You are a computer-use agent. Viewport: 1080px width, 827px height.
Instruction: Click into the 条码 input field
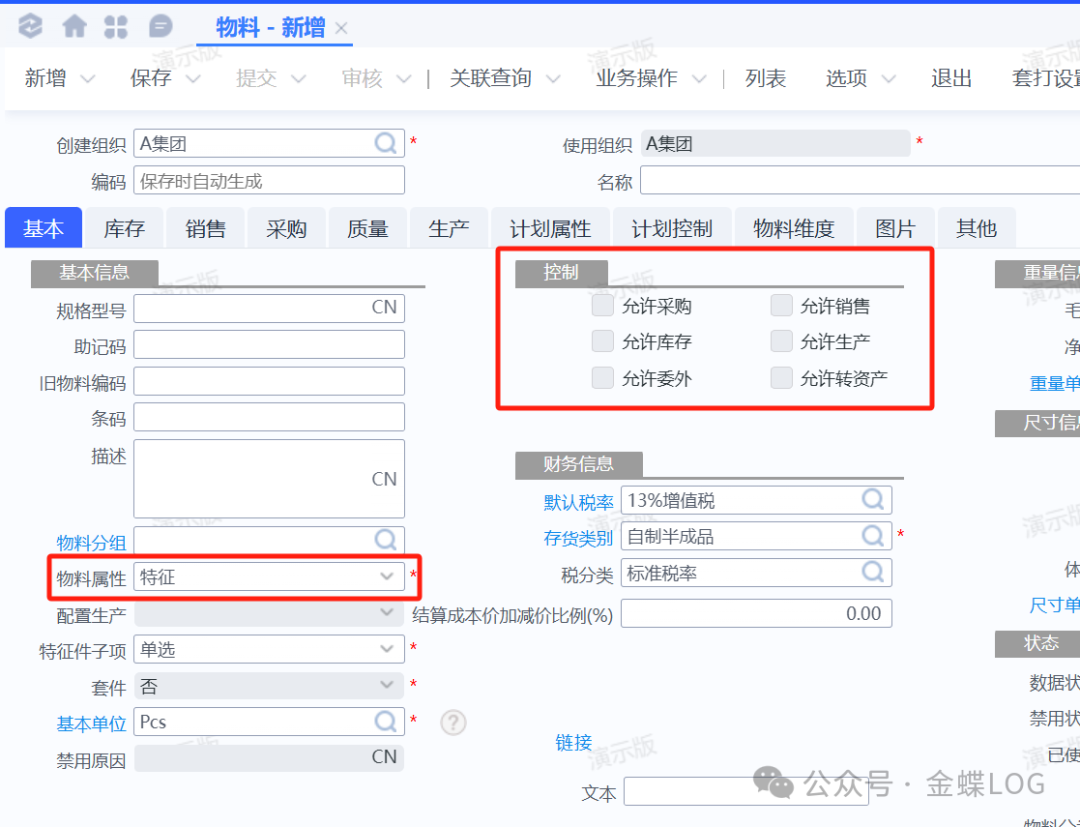269,417
